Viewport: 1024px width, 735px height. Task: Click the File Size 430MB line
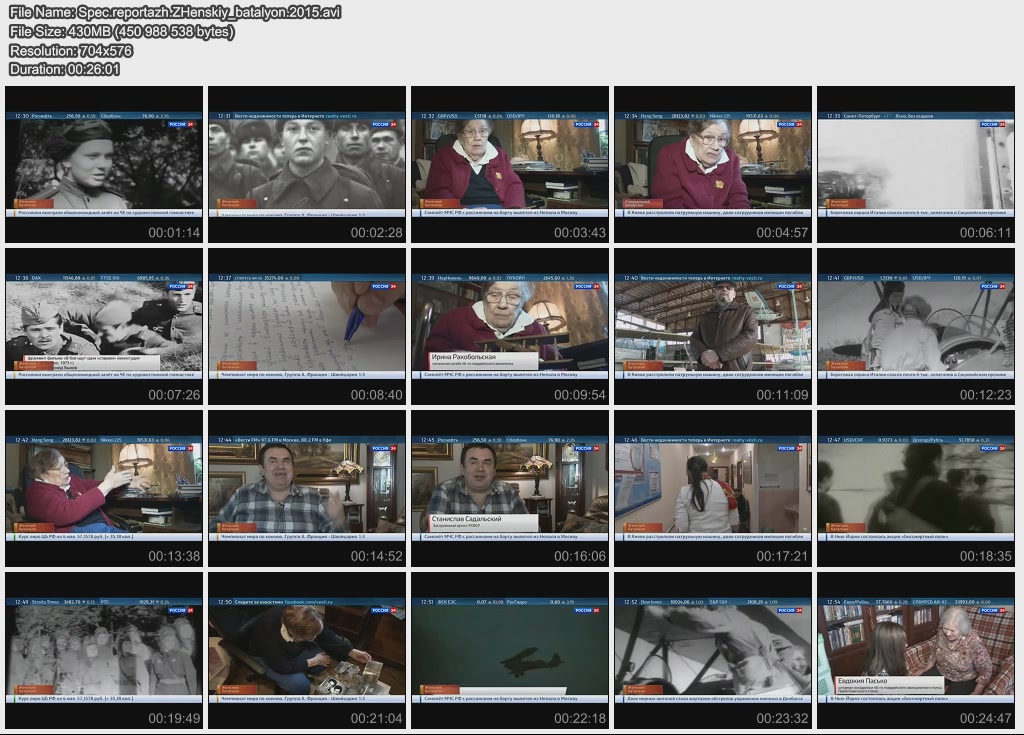121,32
